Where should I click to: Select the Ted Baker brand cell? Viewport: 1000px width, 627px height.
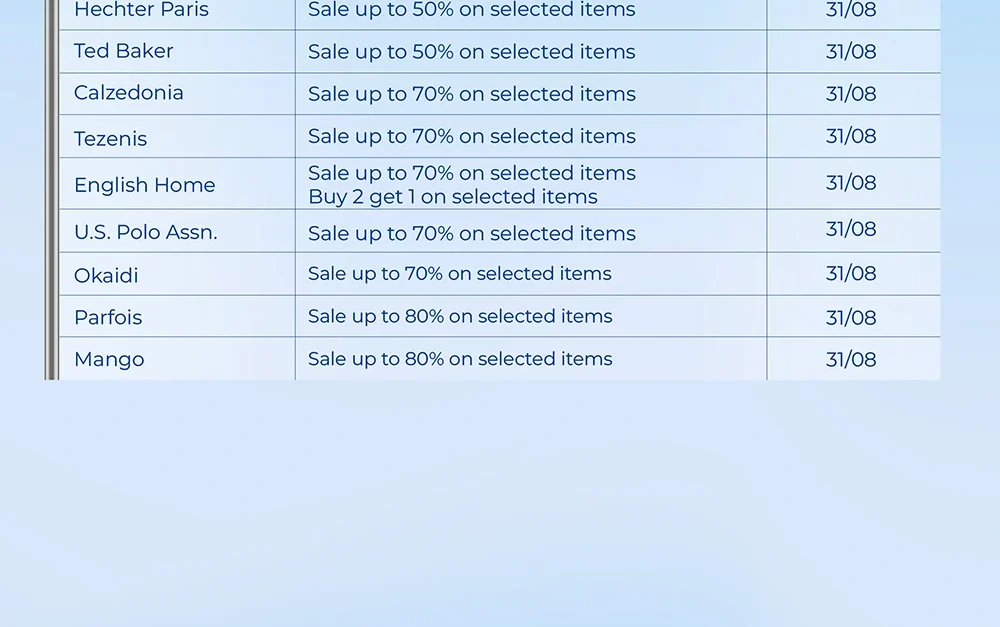coord(123,51)
